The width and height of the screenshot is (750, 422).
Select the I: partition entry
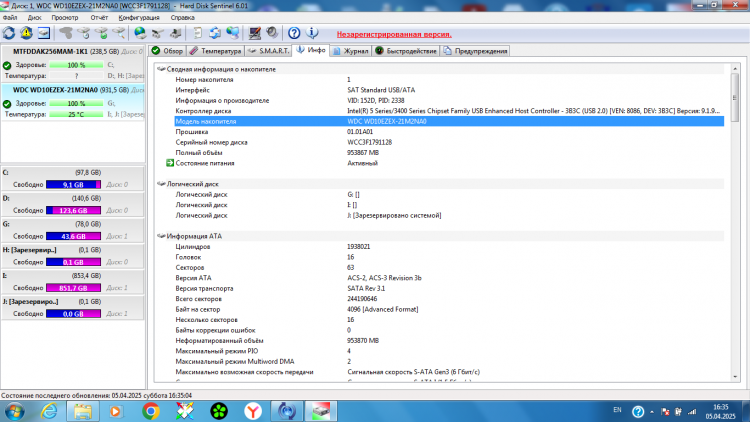[73, 282]
